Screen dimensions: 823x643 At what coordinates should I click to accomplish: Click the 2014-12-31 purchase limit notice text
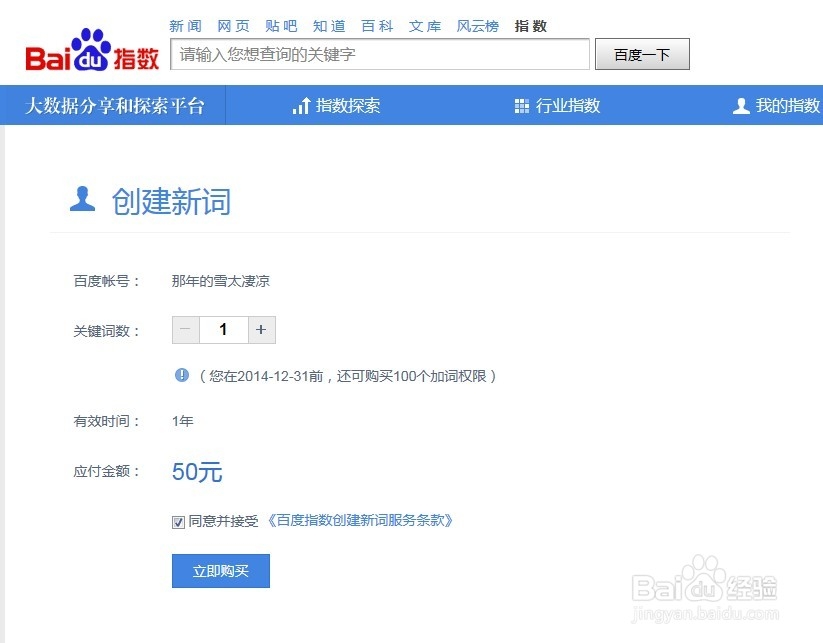pos(347,376)
